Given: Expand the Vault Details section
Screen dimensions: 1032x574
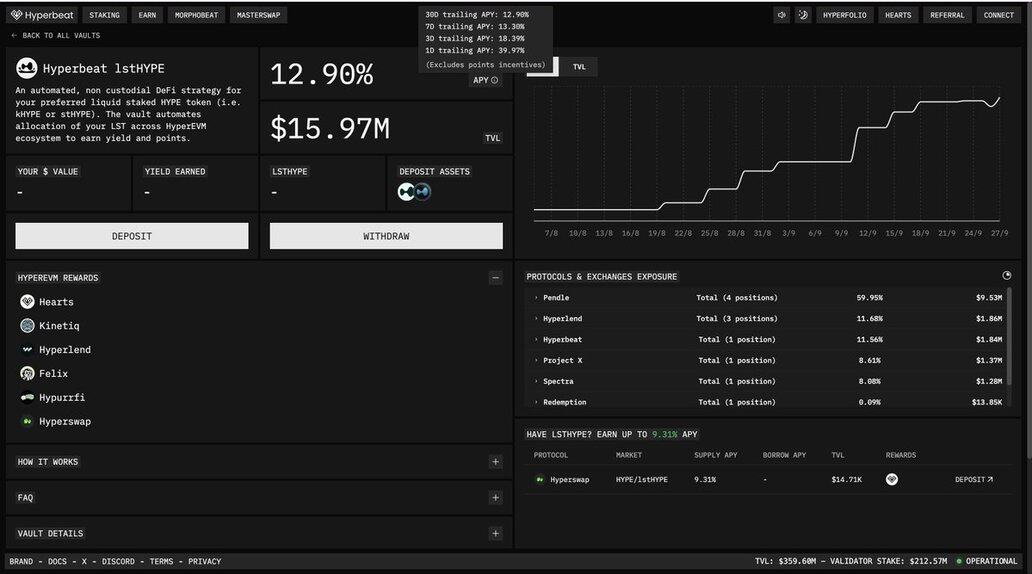Looking at the screenshot, I should [496, 533].
